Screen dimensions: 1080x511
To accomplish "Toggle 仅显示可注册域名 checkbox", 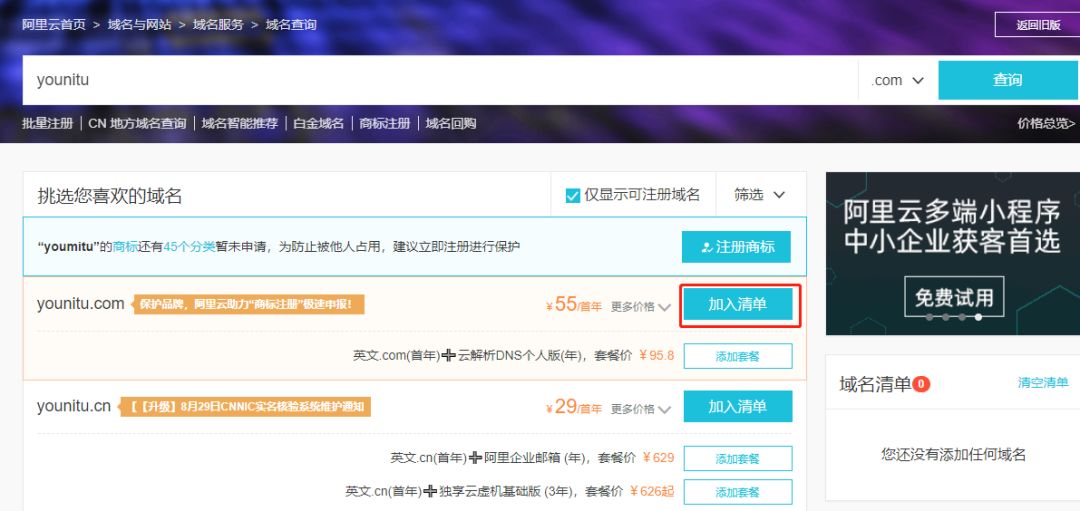I will click(572, 196).
